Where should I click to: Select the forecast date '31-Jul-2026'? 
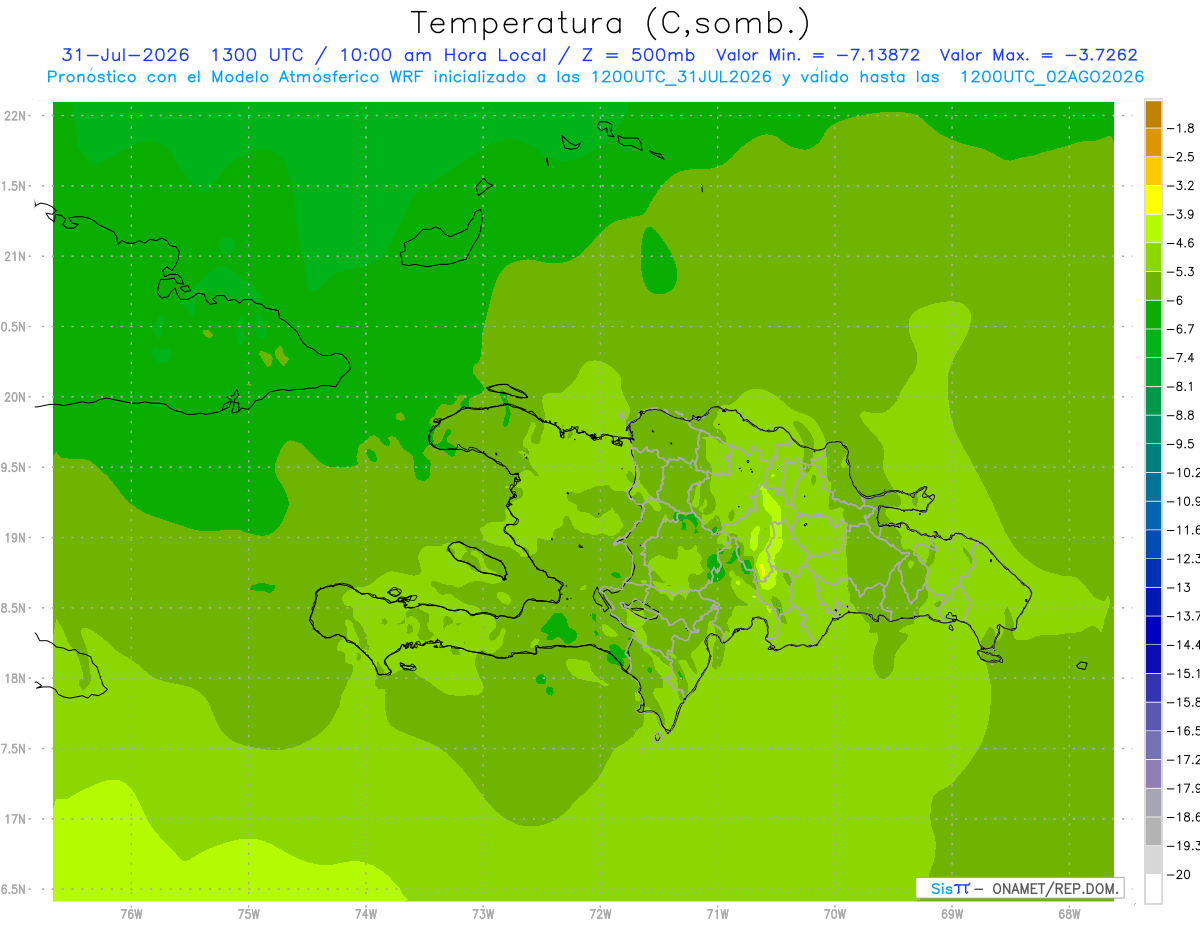(x=125, y=55)
